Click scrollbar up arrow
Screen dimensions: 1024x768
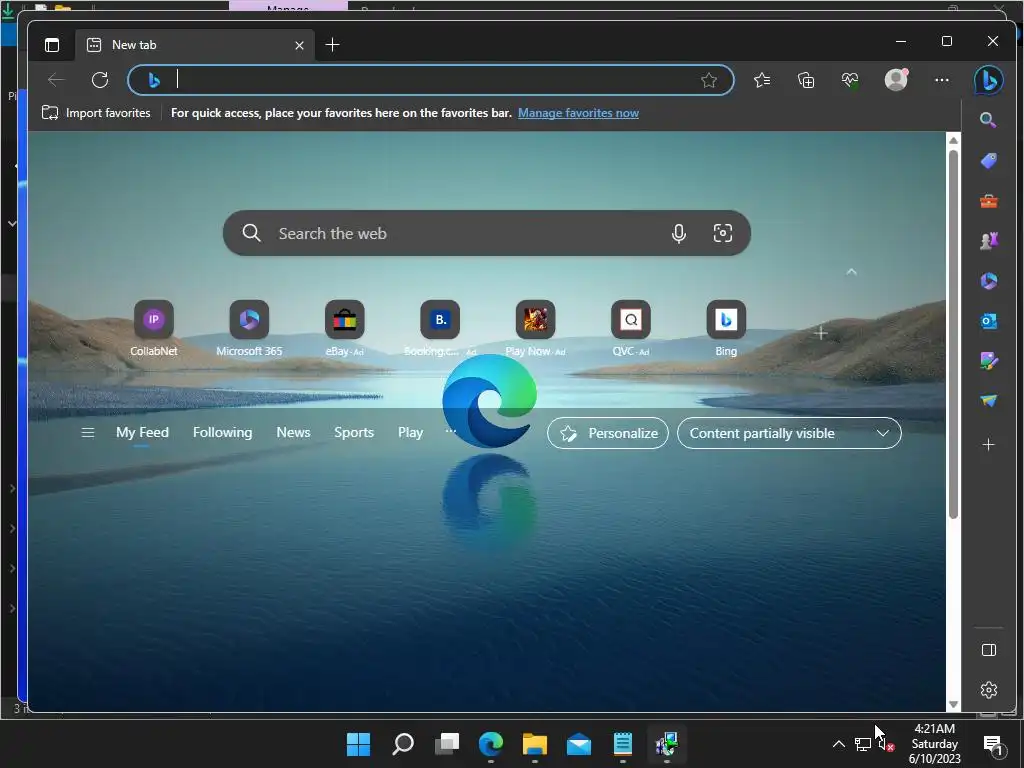pos(953,140)
